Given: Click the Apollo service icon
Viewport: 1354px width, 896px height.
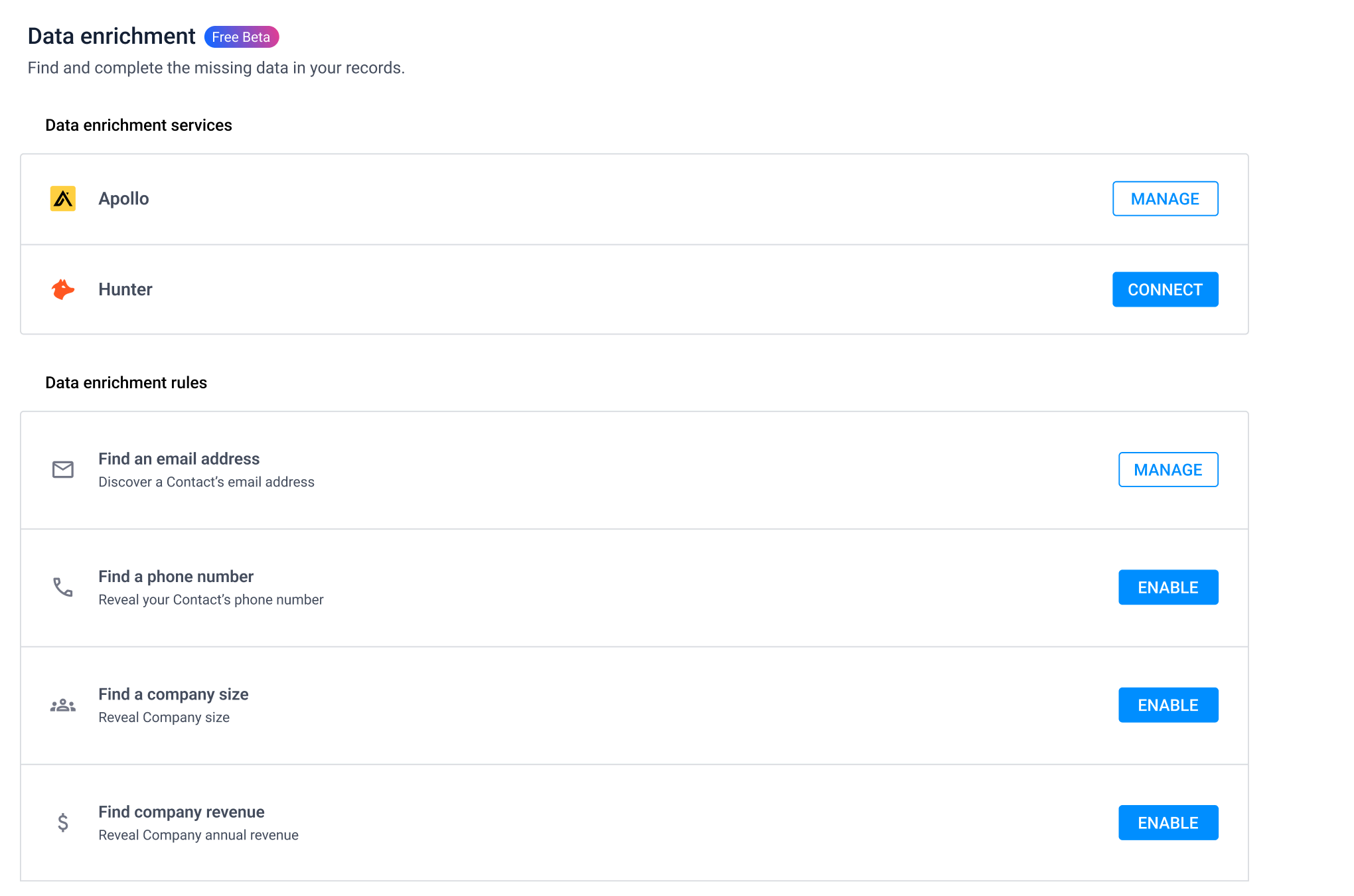Looking at the screenshot, I should point(63,198).
